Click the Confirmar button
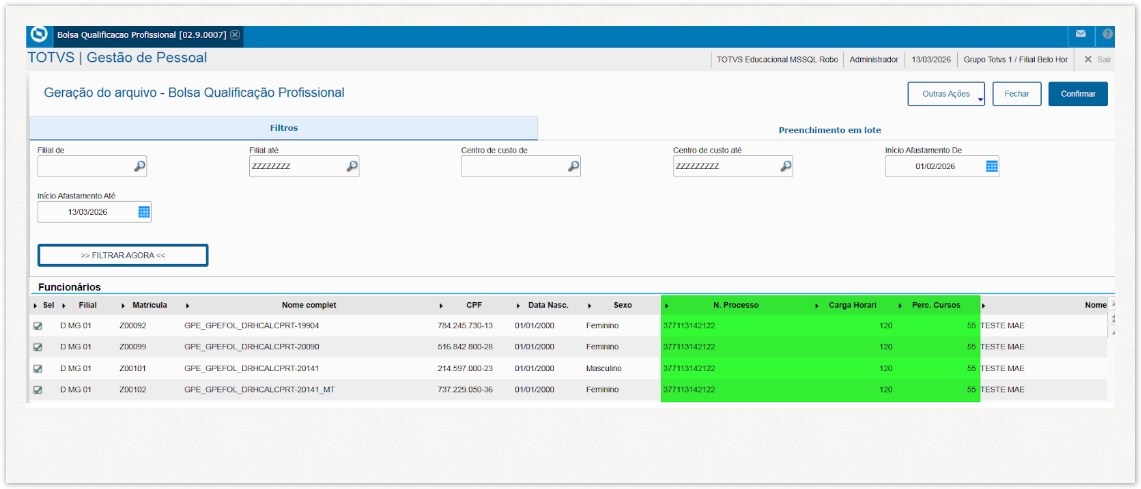 click(1078, 94)
